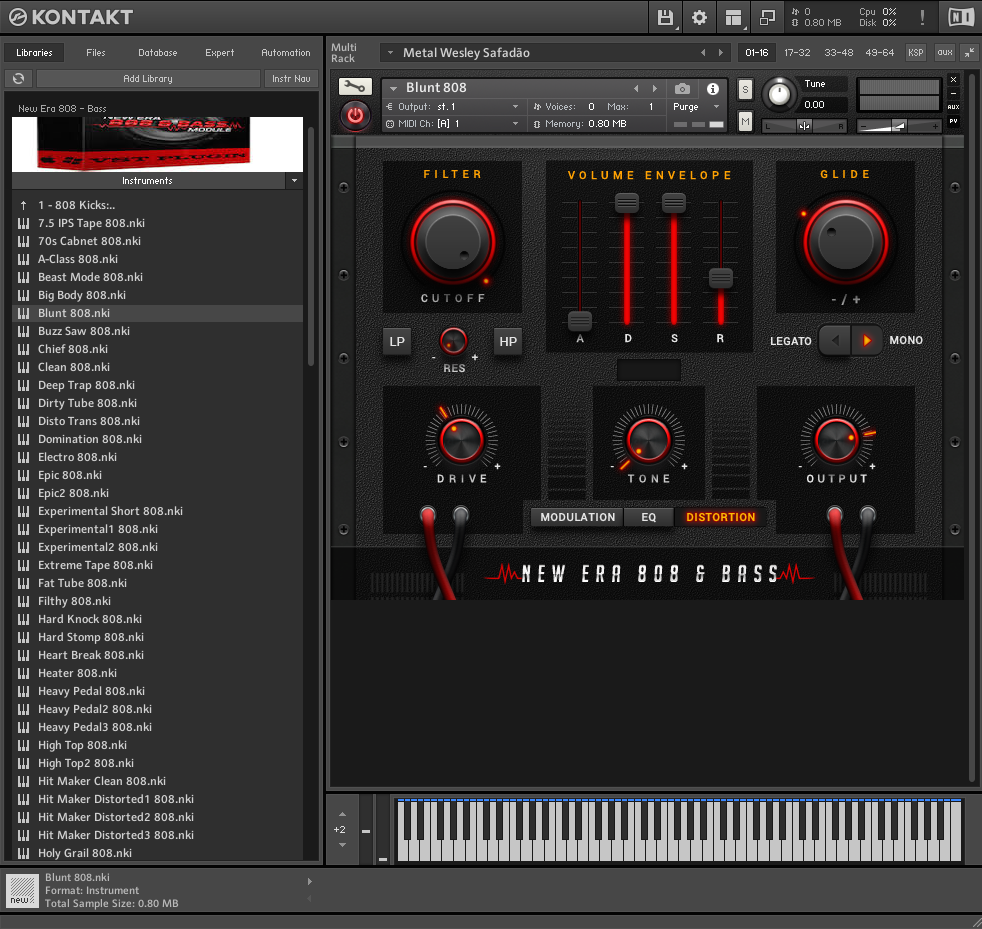Select Dirty Tube 808.nki instrument
The width and height of the screenshot is (982, 929).
(157, 403)
